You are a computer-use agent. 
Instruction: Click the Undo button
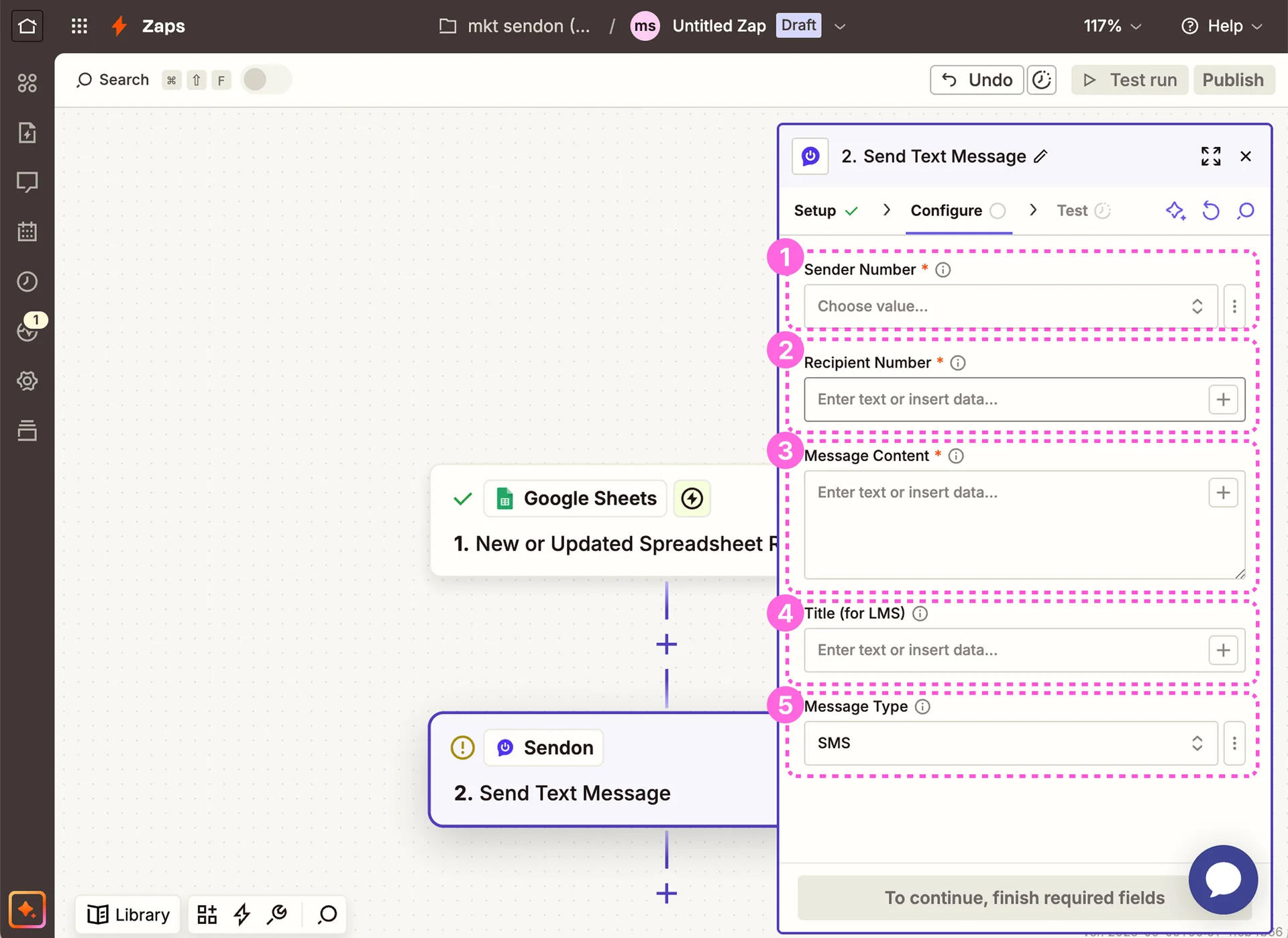pos(976,80)
